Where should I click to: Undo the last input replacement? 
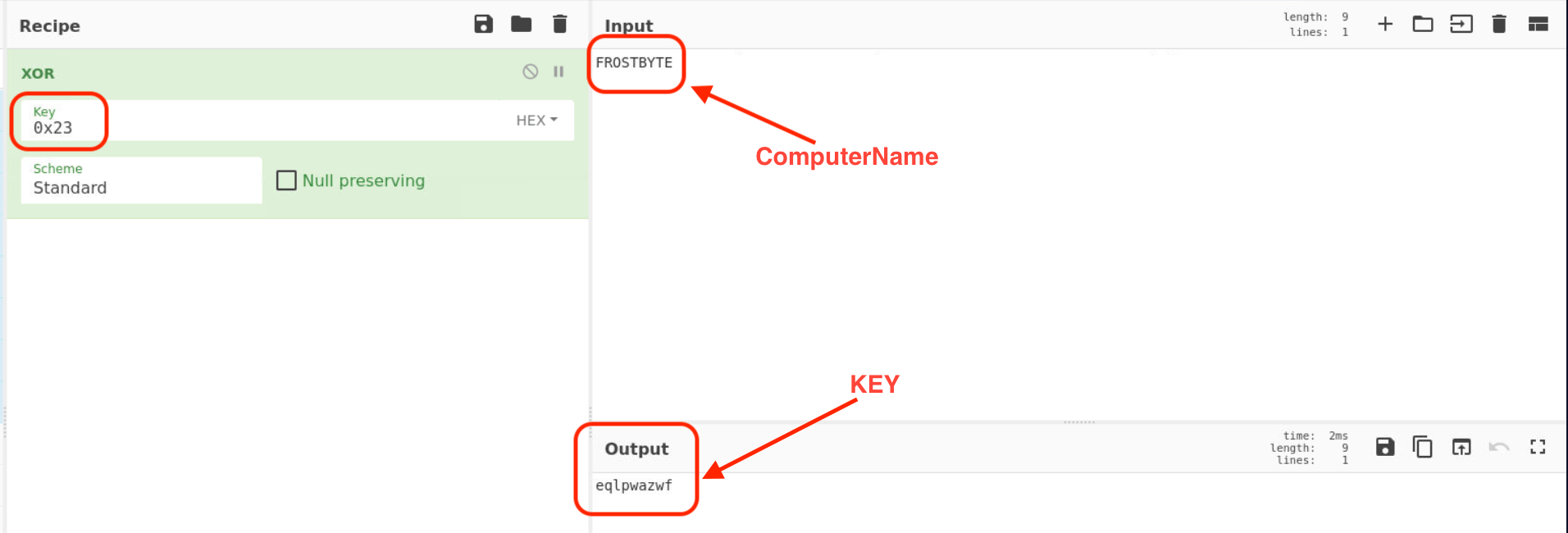(1499, 447)
